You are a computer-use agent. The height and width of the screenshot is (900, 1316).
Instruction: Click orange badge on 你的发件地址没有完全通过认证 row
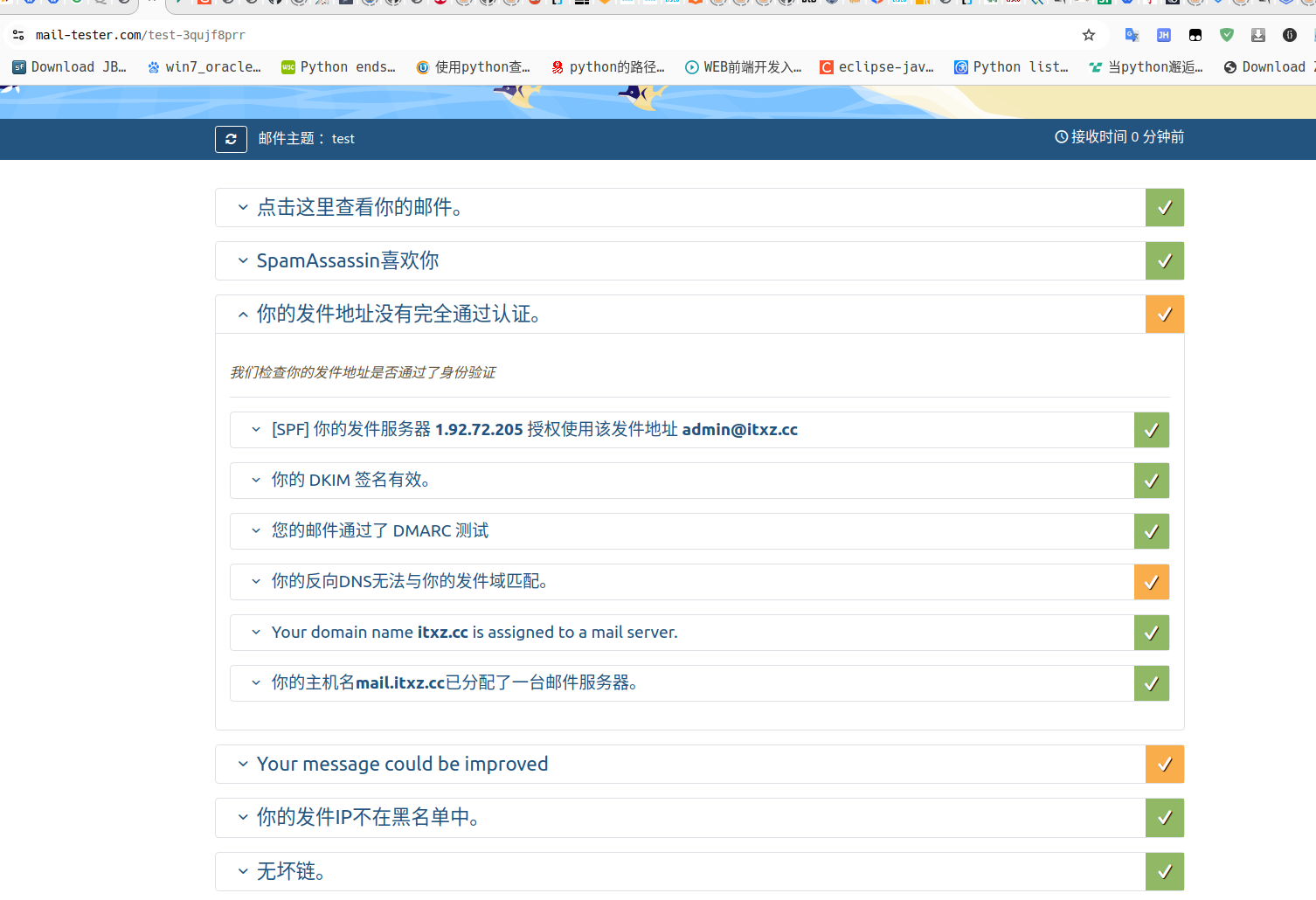click(1165, 315)
